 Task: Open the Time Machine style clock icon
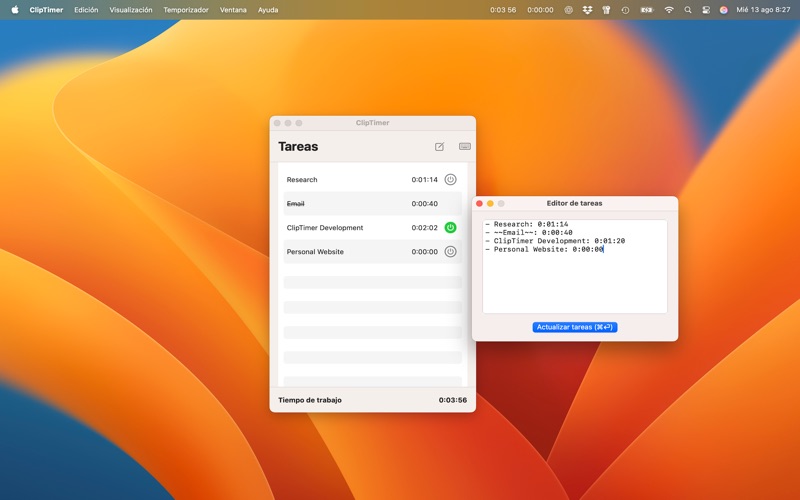click(625, 10)
